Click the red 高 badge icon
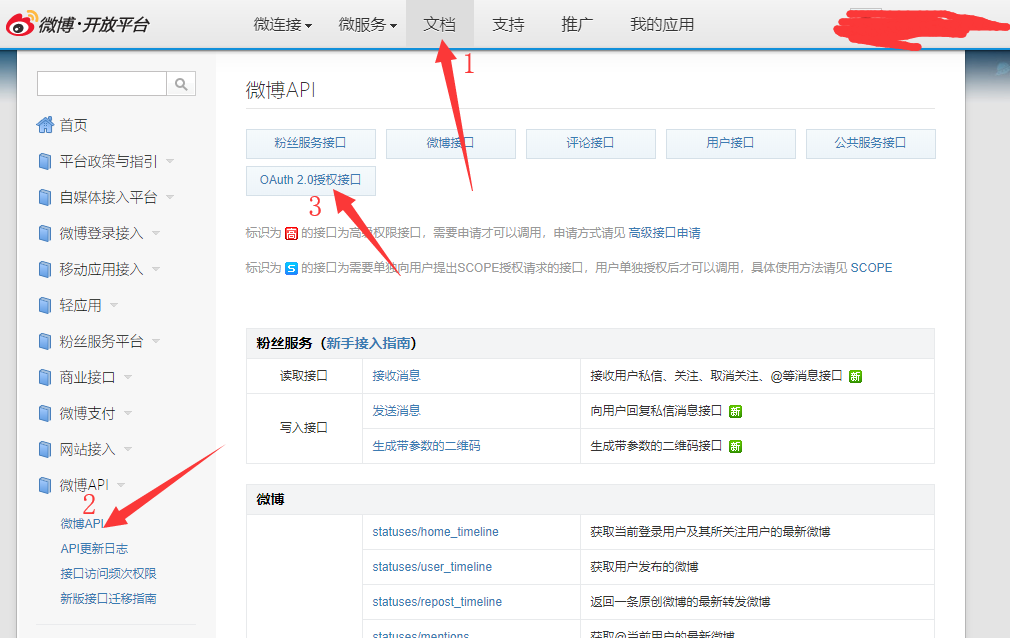The height and width of the screenshot is (638, 1010). tap(291, 233)
